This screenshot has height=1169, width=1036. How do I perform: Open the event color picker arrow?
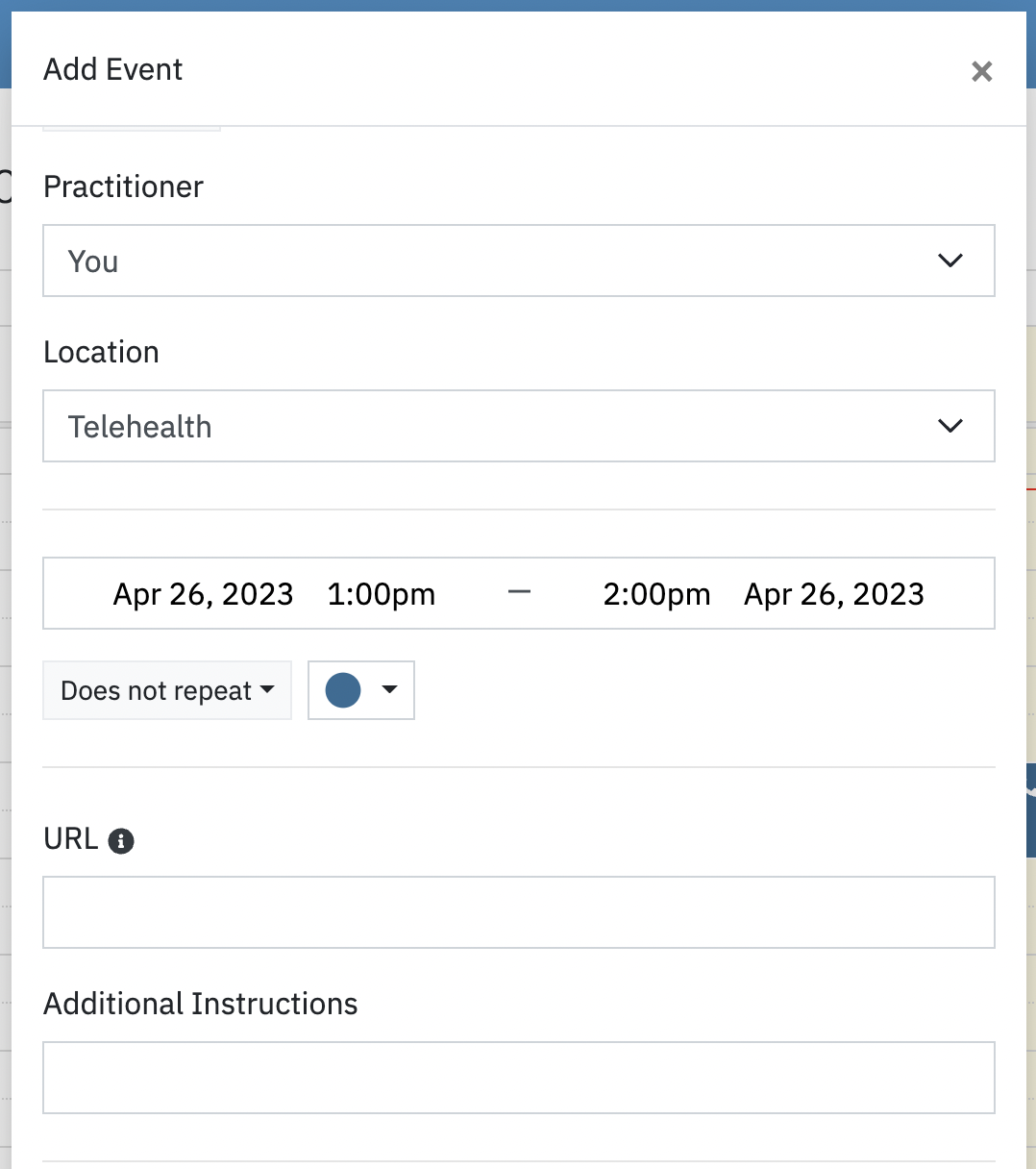coord(388,690)
